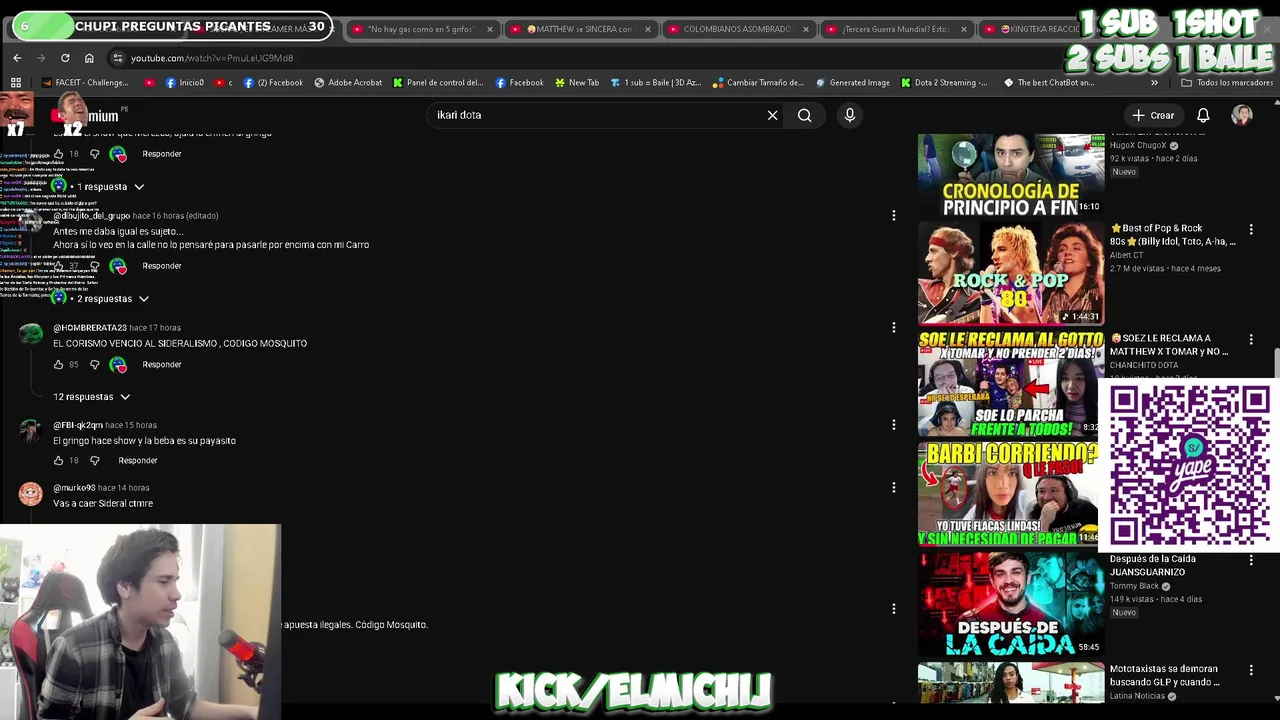Open the 'SOE LE RECLAMA AL GOTTO' thumbnail
Screen dimensions: 1280x720
(1008, 384)
